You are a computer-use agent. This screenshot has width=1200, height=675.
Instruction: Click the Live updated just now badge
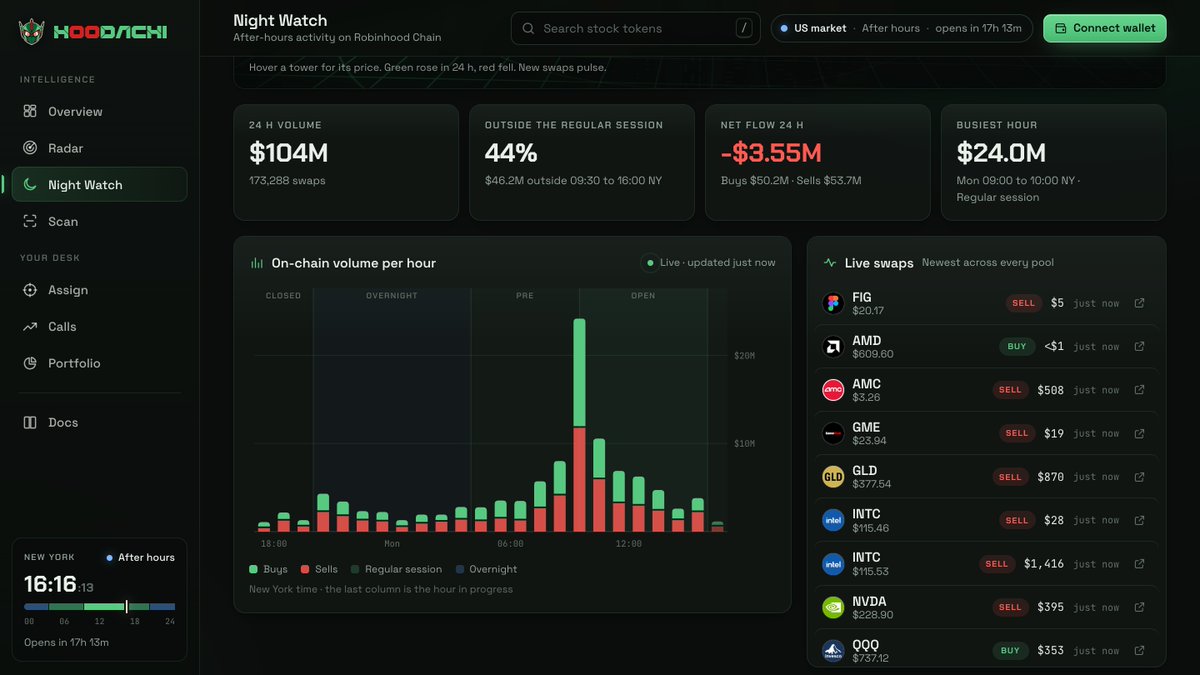tap(709, 262)
